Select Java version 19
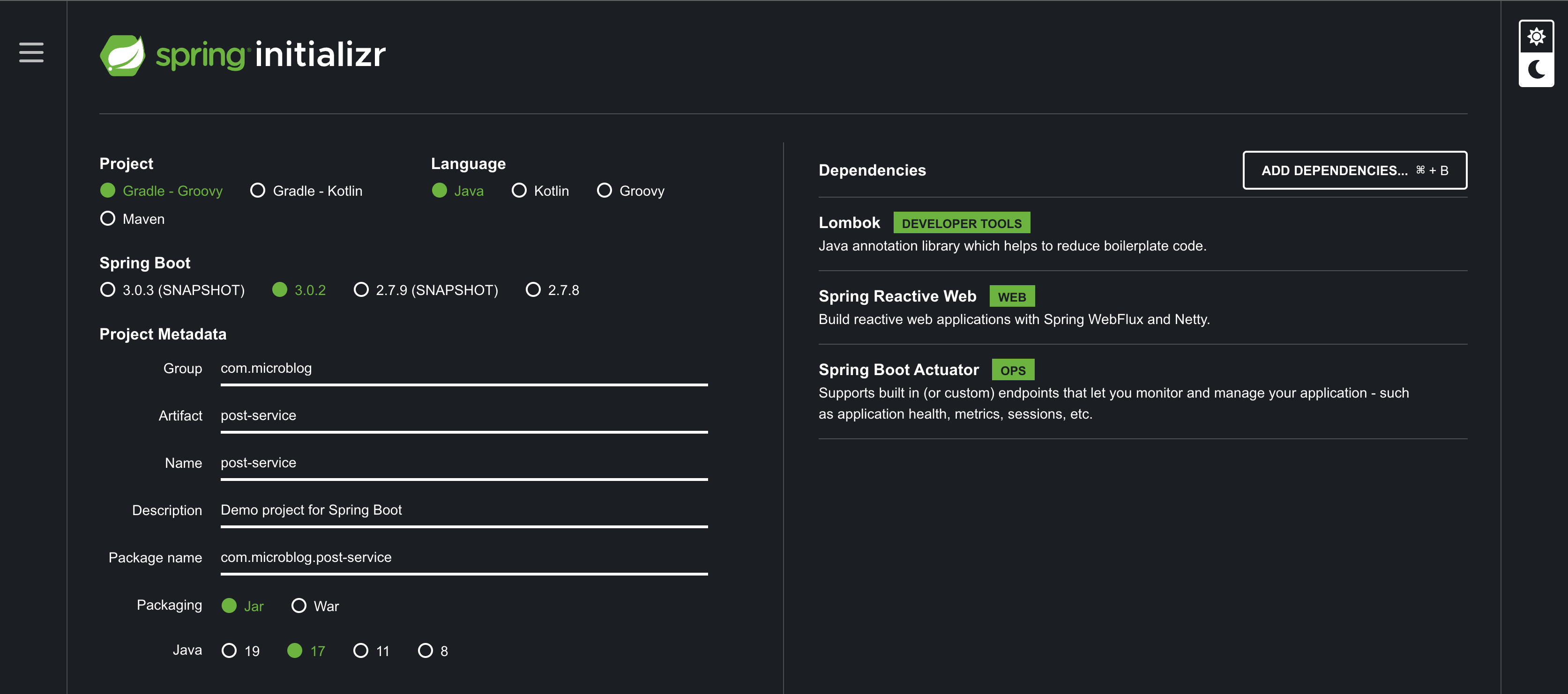1568x694 pixels. pyautogui.click(x=230, y=651)
